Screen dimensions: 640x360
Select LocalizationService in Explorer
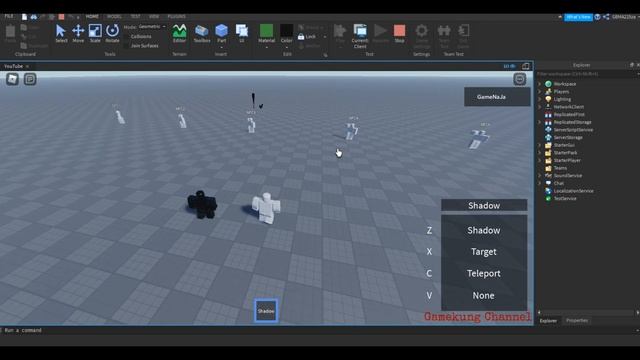click(x=573, y=191)
